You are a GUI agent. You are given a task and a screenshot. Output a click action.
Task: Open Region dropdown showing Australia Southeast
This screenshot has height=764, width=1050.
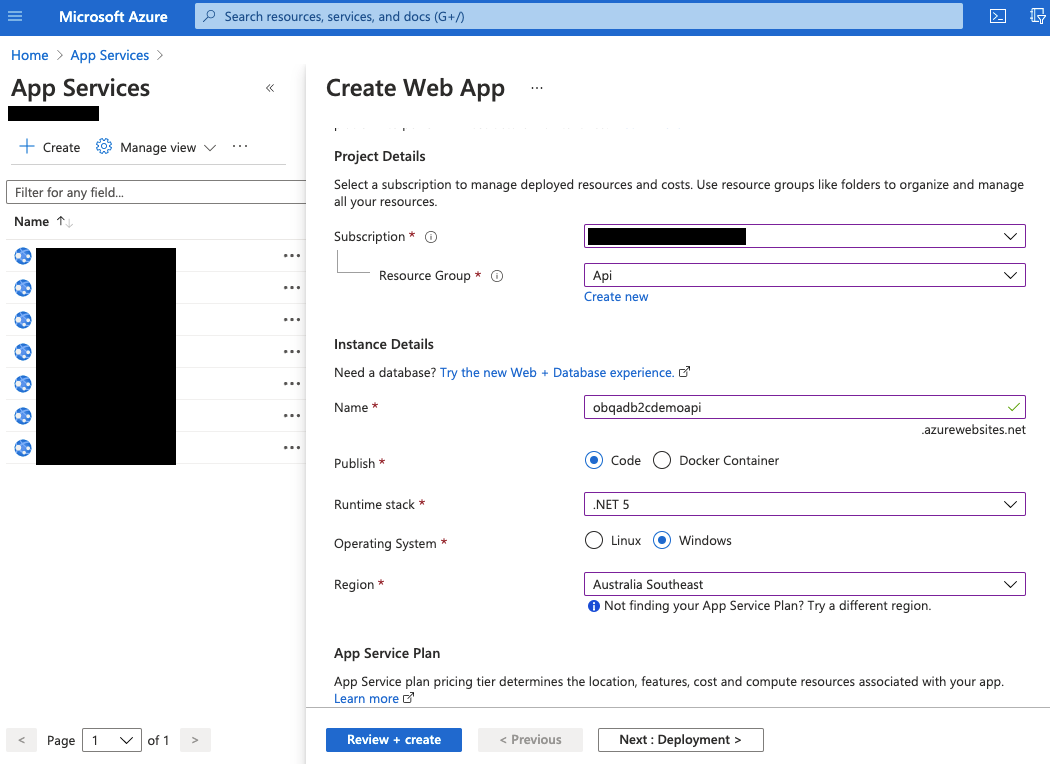click(x=805, y=584)
